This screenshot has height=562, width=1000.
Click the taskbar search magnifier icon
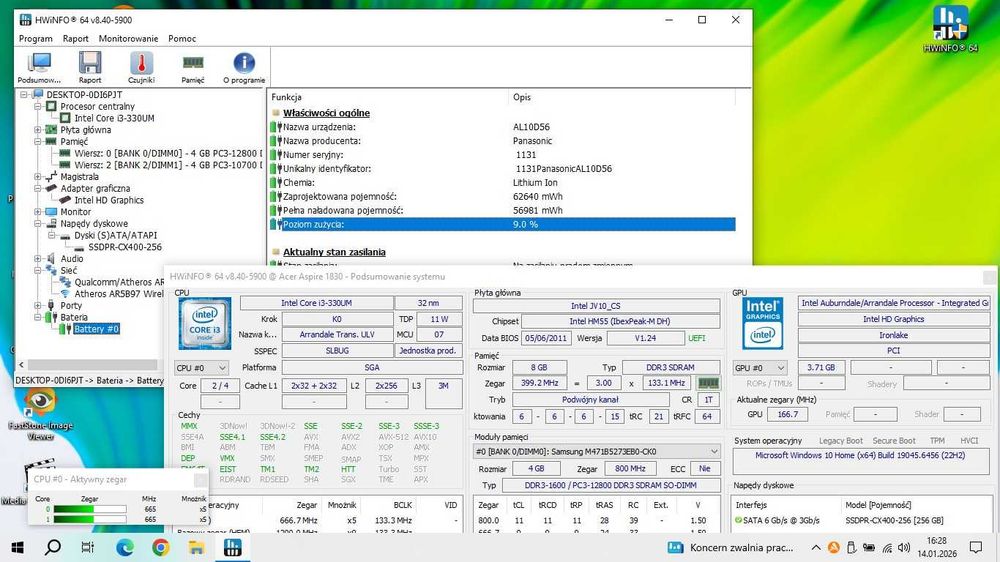[53, 547]
